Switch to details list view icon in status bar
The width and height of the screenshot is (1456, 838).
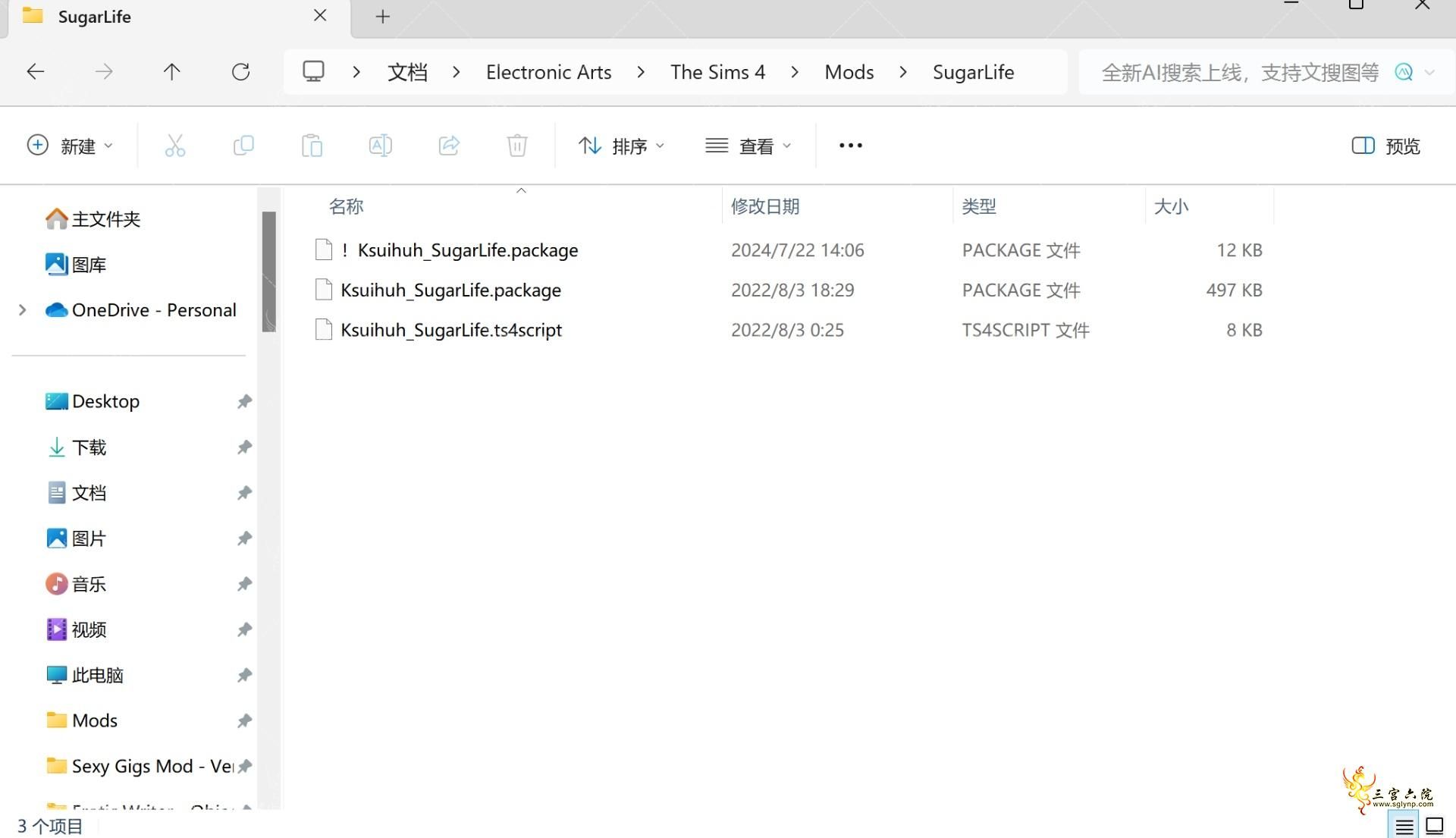tap(1404, 826)
